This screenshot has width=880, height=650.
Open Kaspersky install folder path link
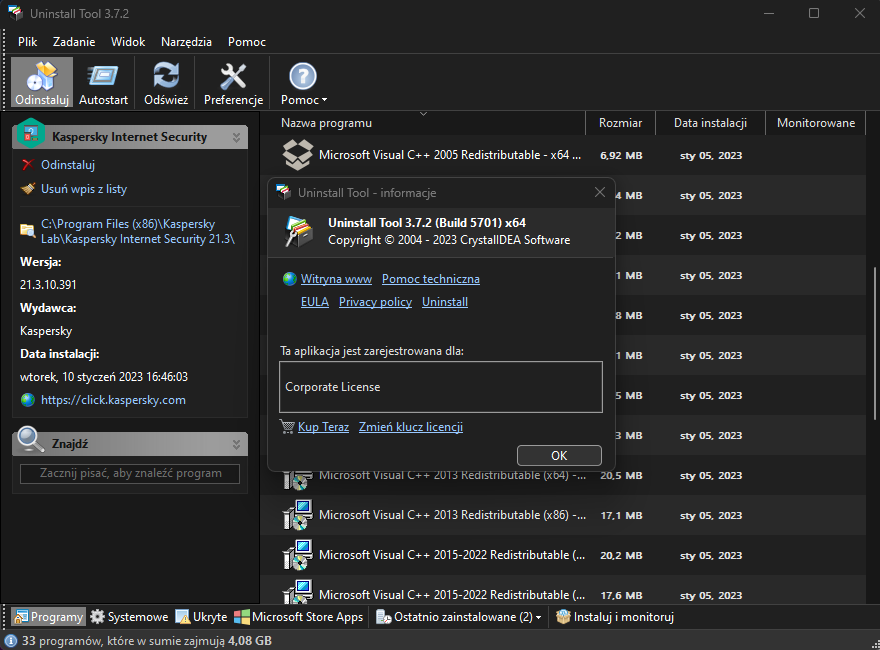click(x=138, y=231)
